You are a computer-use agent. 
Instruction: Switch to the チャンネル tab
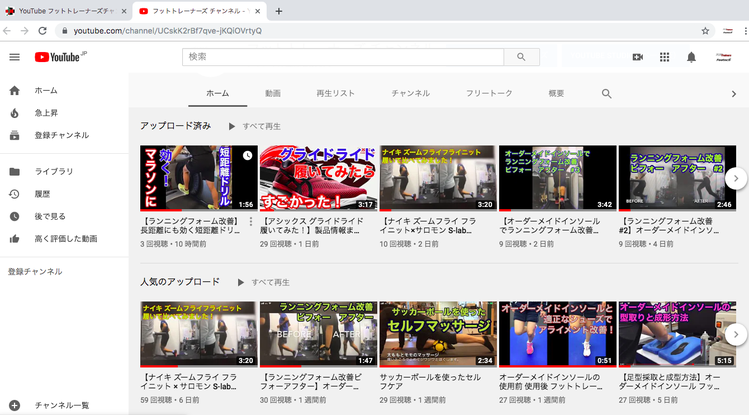[411, 94]
